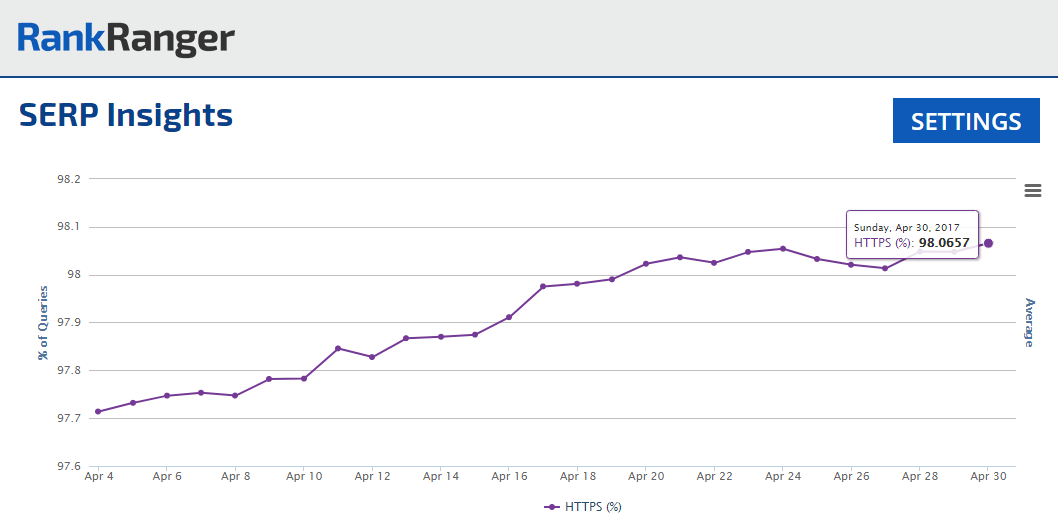
Task: Click the Apr 28 x-axis label
Action: (x=919, y=477)
